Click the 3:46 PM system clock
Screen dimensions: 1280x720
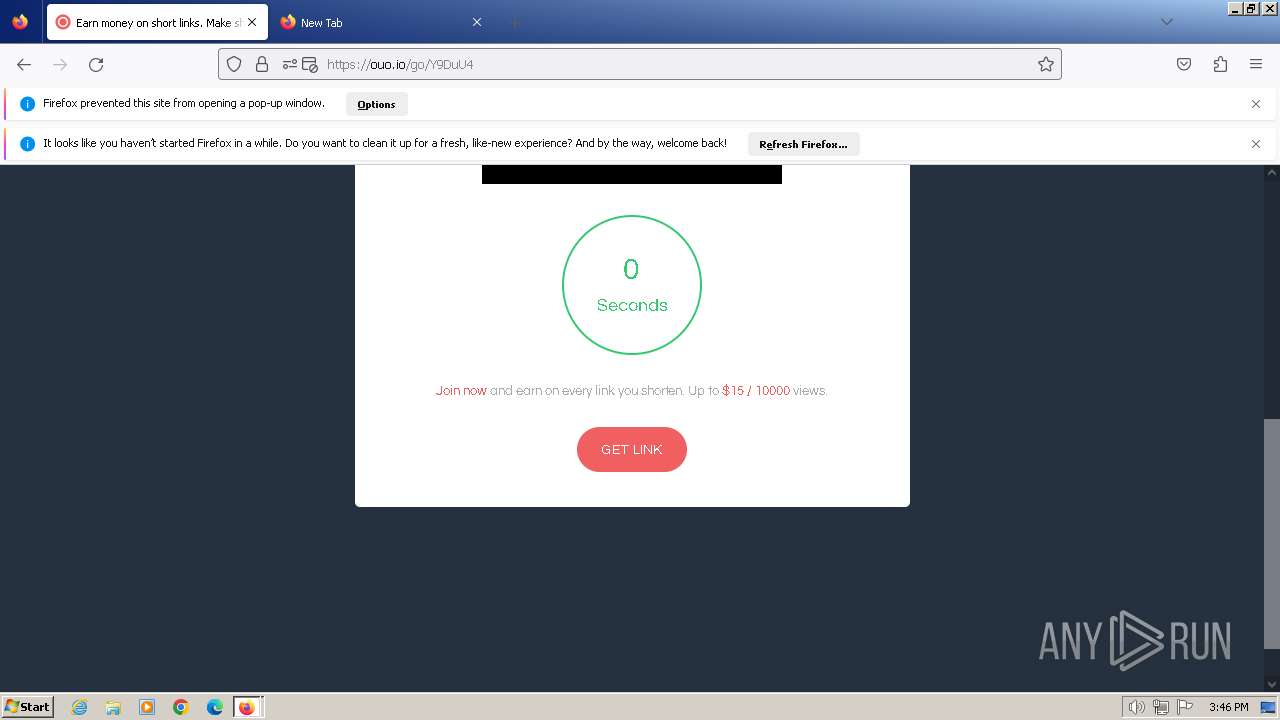click(x=1228, y=707)
